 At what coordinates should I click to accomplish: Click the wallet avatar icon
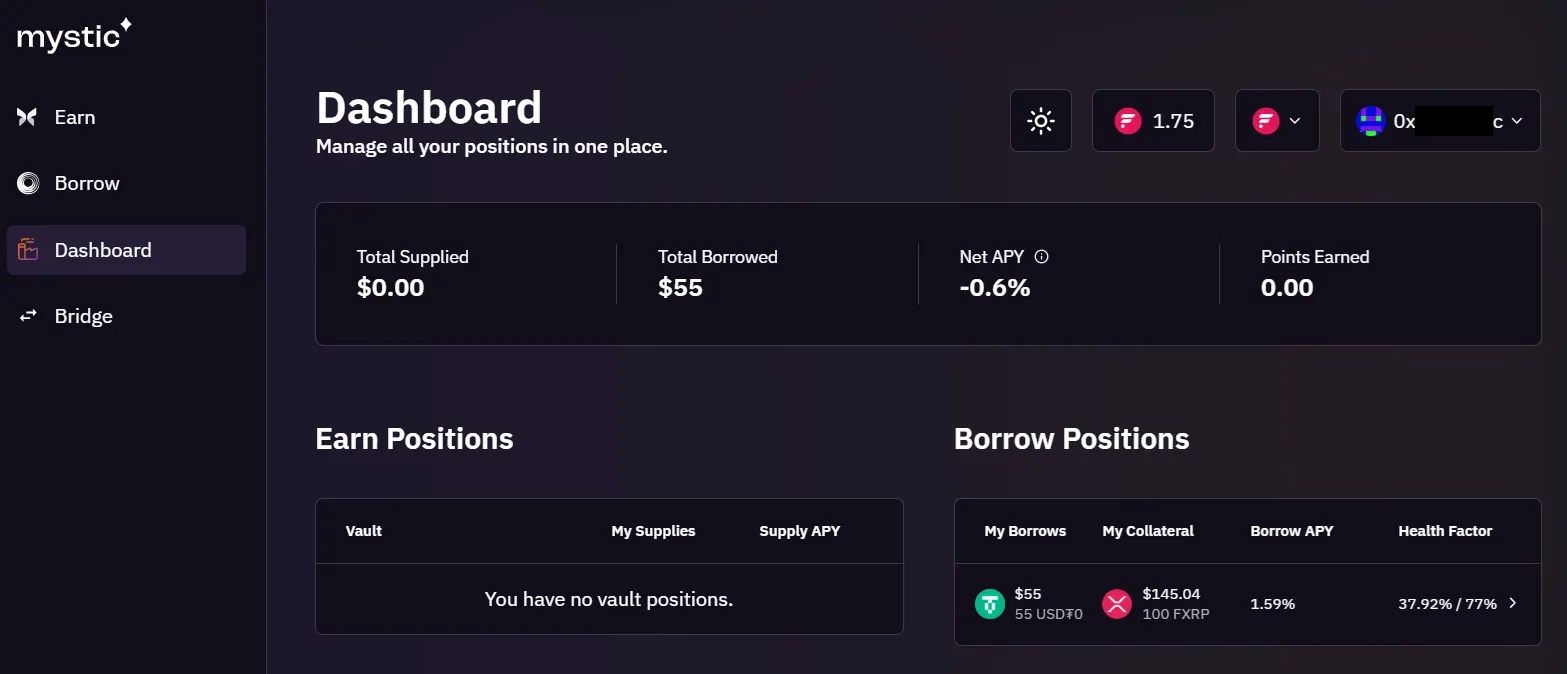pyautogui.click(x=1370, y=121)
